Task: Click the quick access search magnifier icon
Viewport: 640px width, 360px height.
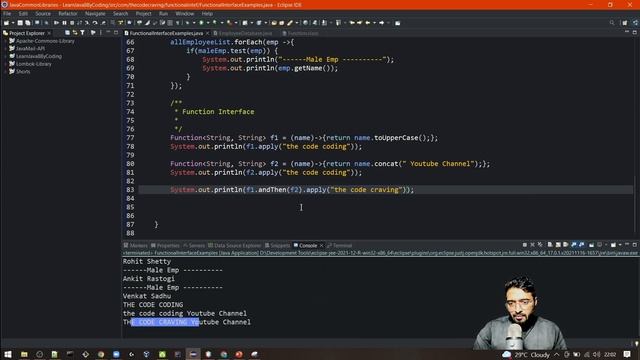Action: [x=612, y=23]
